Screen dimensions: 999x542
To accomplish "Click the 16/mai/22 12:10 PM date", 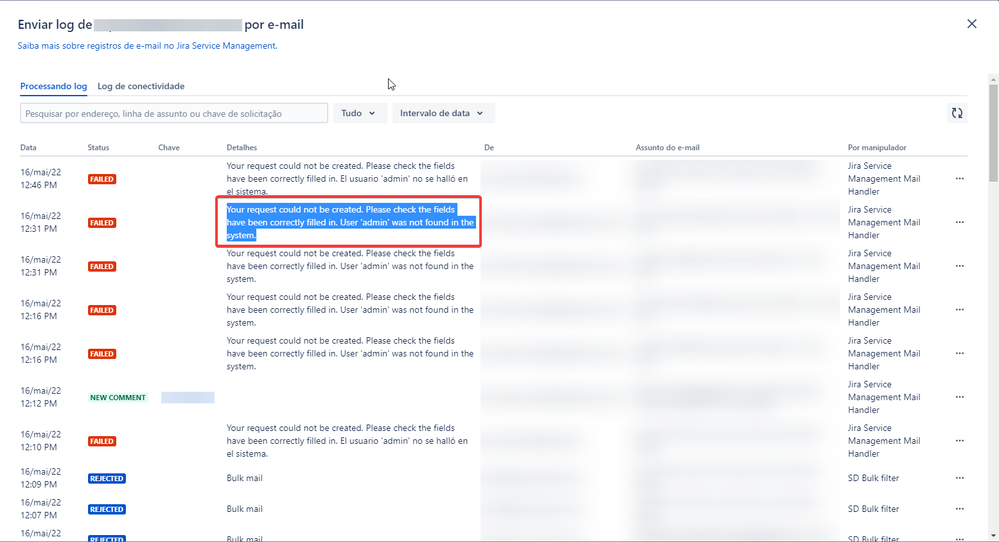I will coord(40,441).
